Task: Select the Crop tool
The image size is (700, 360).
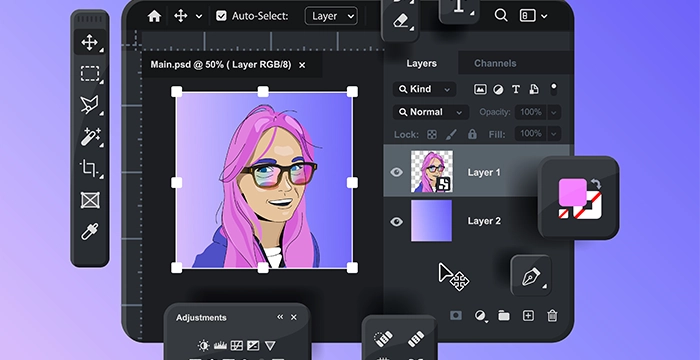Action: point(89,168)
